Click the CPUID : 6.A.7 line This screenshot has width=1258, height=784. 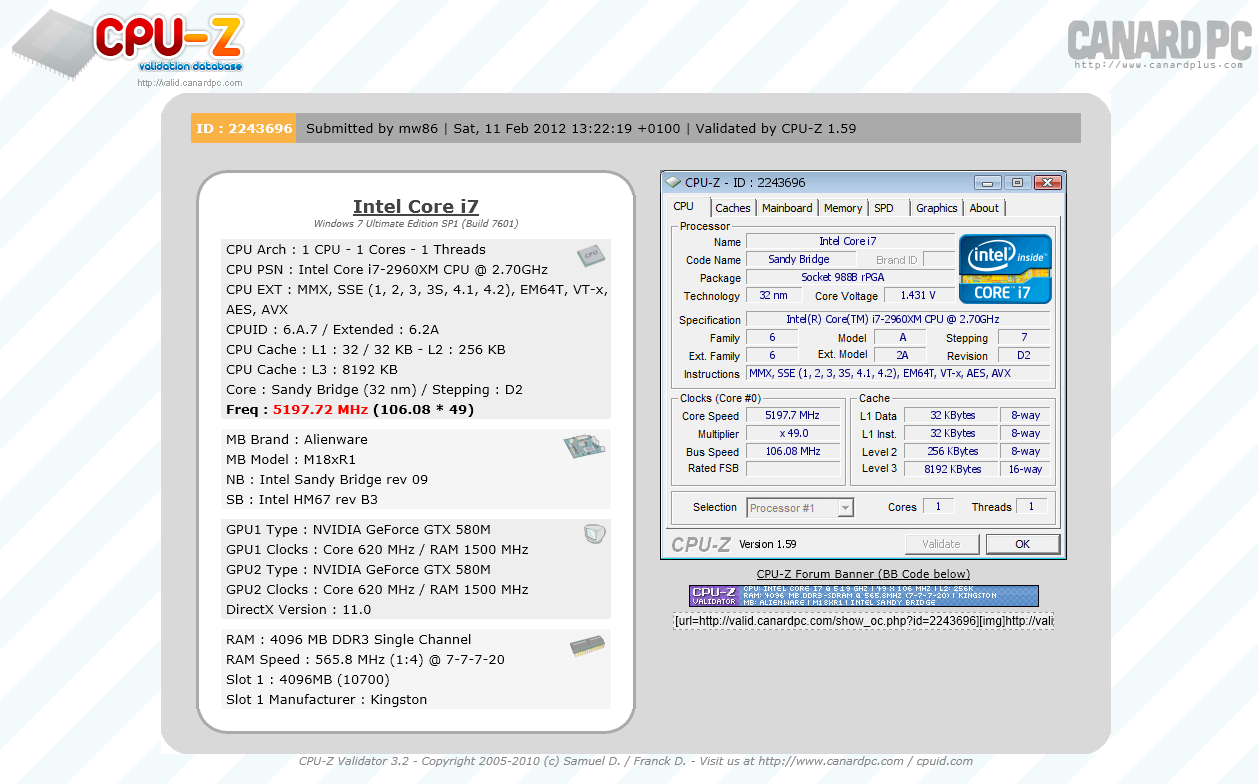[332, 329]
